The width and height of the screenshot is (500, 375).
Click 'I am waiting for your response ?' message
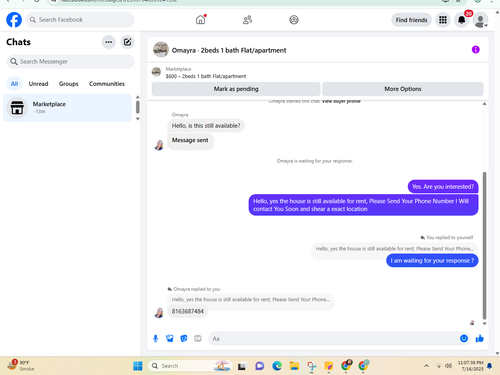(x=432, y=261)
